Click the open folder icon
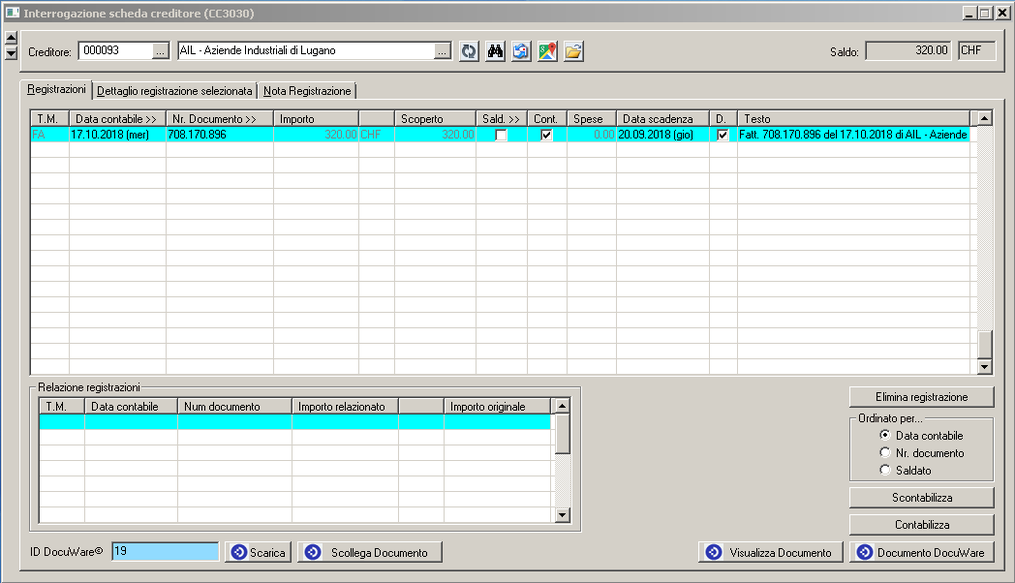The width and height of the screenshot is (1015, 583). [x=573, y=51]
